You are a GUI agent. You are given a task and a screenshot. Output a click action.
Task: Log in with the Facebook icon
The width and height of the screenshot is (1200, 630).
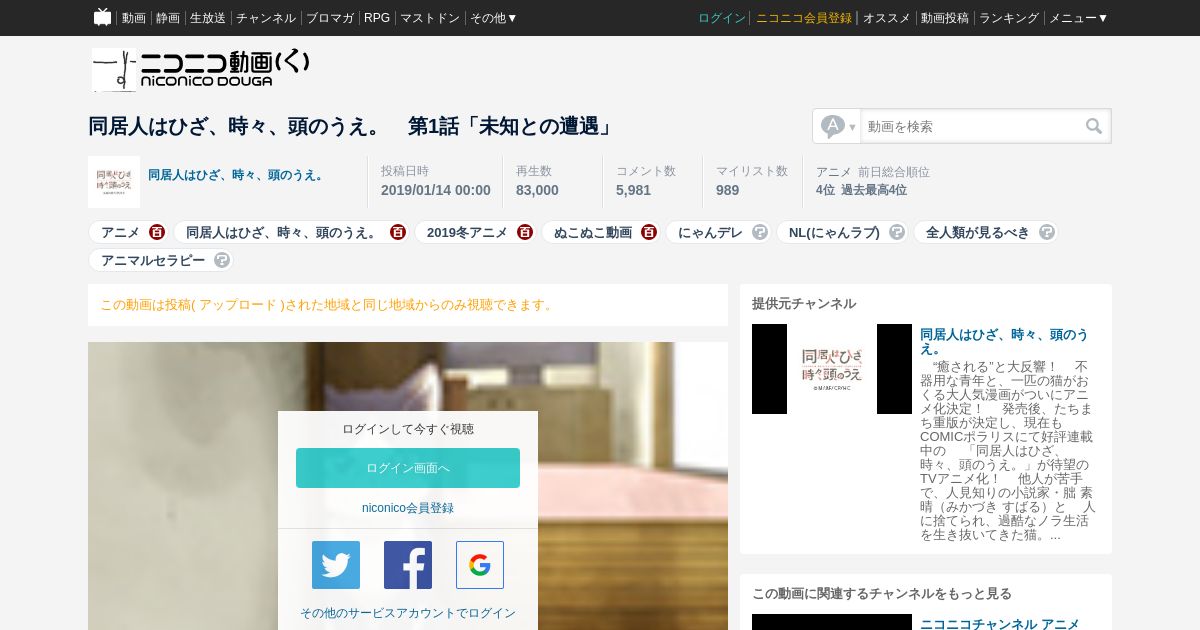pos(408,565)
